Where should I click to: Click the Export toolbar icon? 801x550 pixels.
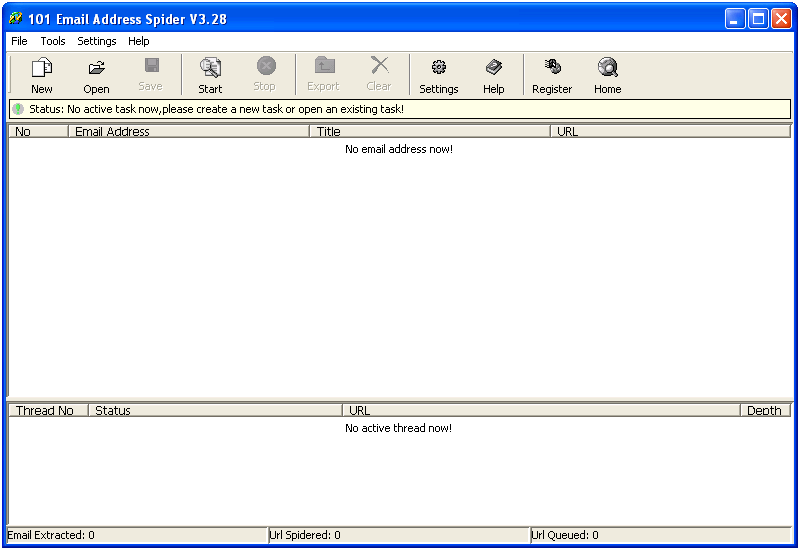click(x=323, y=75)
